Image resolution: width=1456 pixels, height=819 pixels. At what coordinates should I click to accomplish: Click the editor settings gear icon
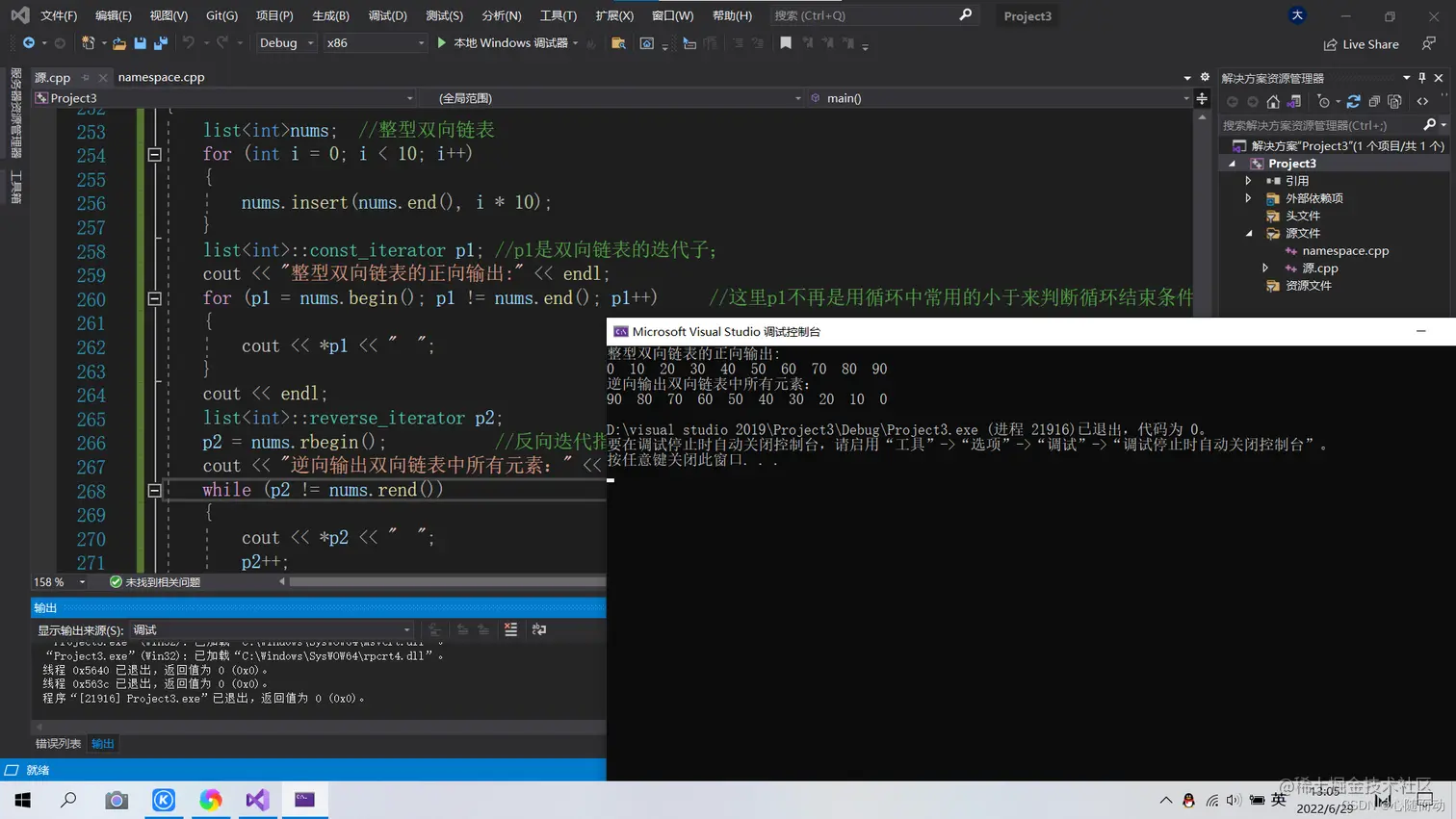[x=1205, y=77]
